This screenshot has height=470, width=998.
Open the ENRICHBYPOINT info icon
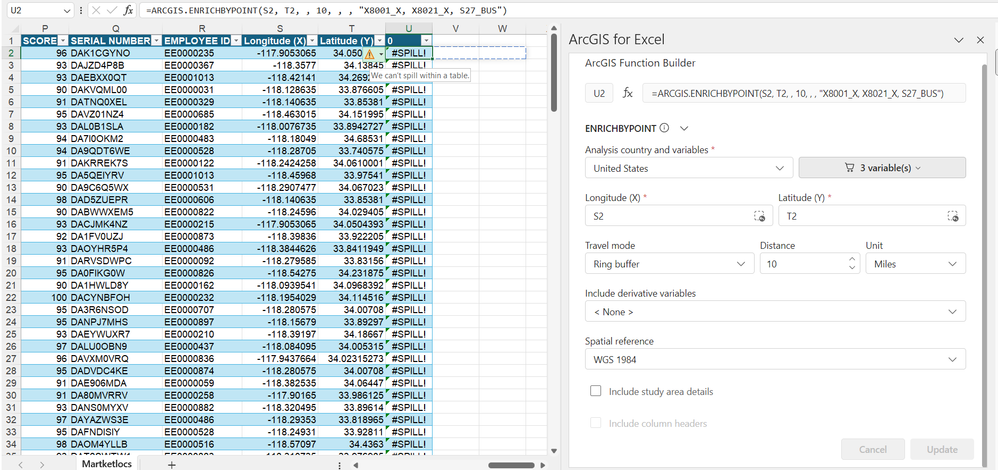click(664, 128)
